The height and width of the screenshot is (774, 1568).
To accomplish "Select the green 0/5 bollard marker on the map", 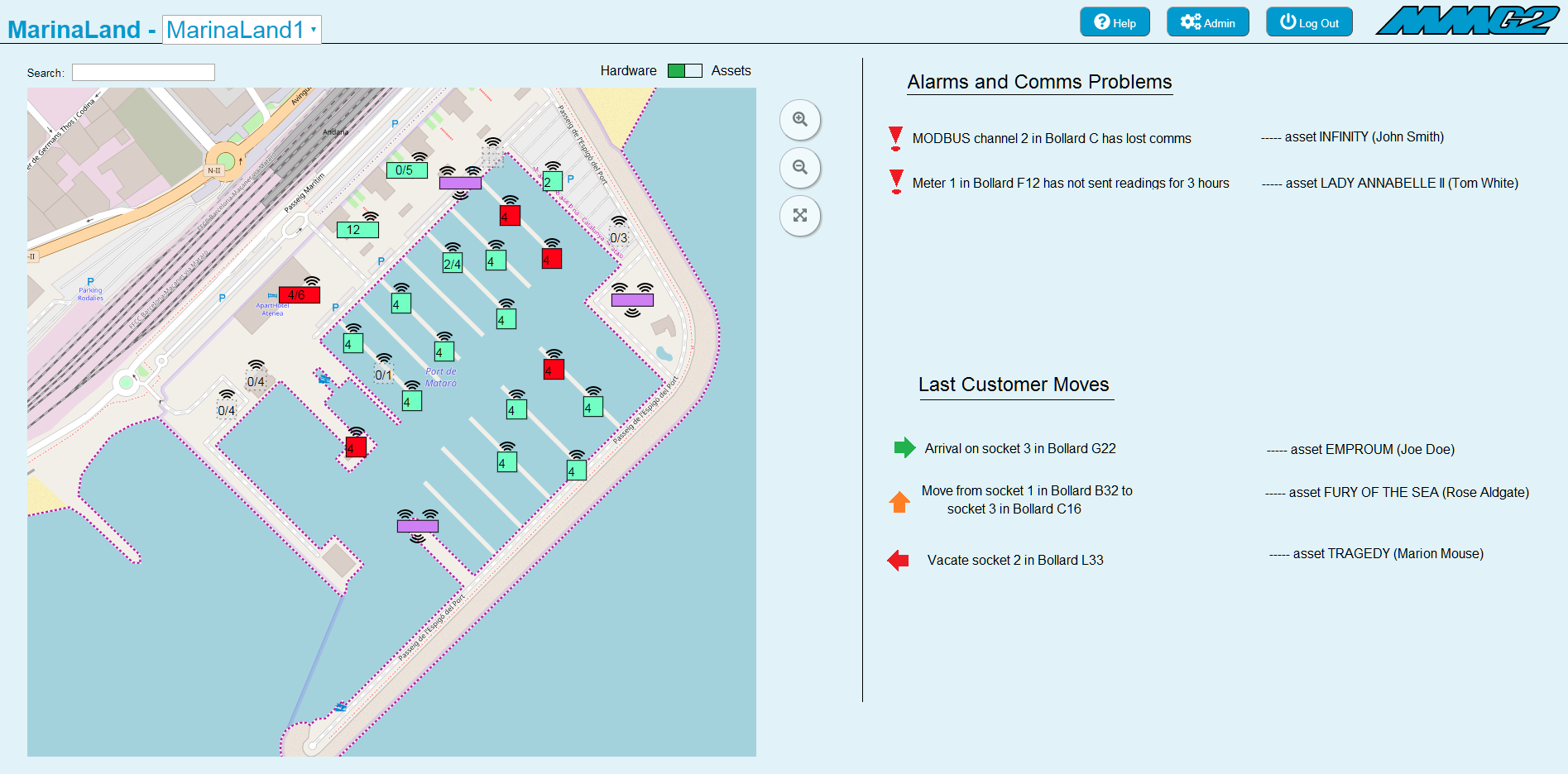I will (x=405, y=171).
